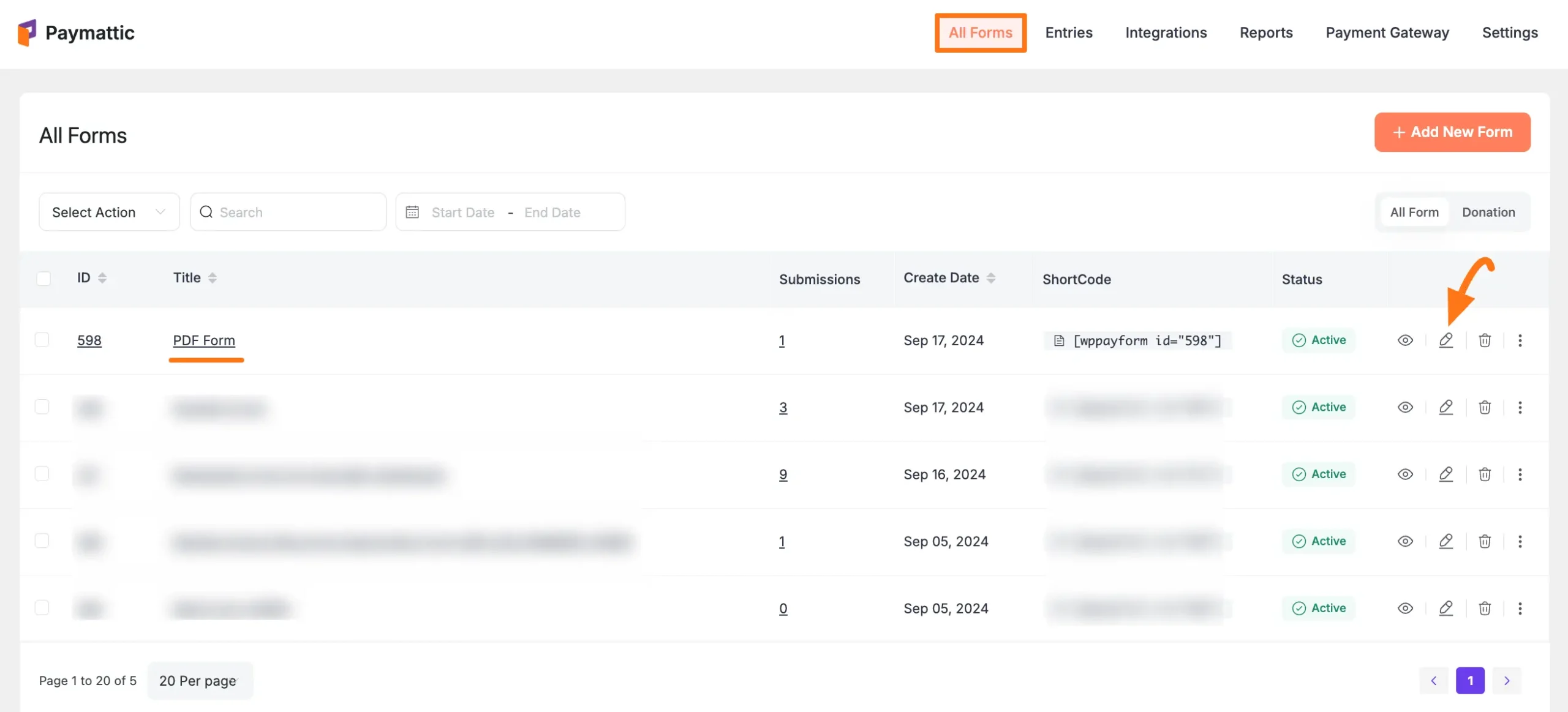Click the Paymattic logo icon
This screenshot has height=712, width=1568.
[27, 32]
